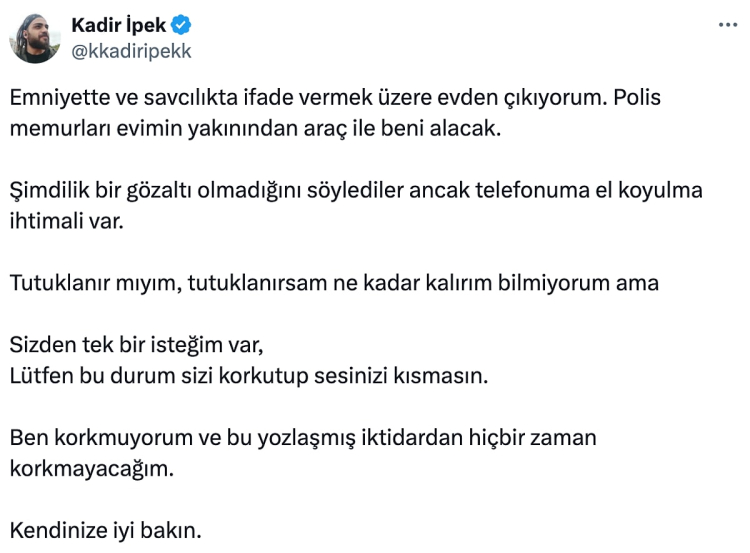Select the line starting with "Lütfen bu durum"
The width and height of the screenshot is (750, 553).
pyautogui.click(x=249, y=376)
